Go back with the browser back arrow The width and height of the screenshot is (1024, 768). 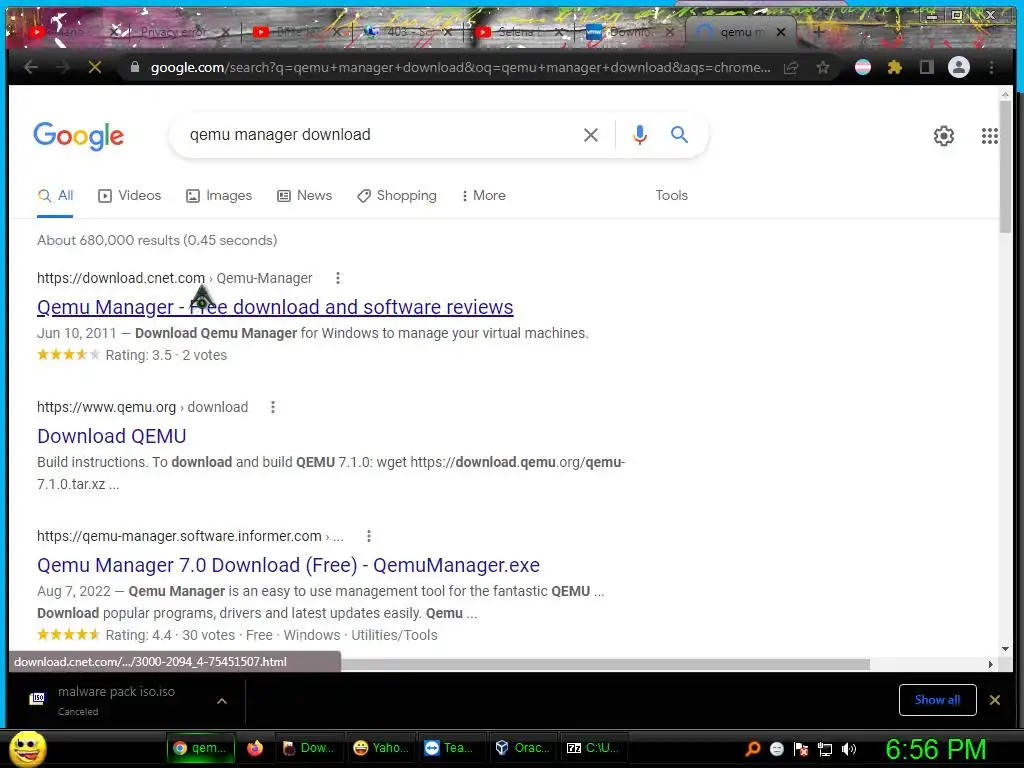[31, 67]
